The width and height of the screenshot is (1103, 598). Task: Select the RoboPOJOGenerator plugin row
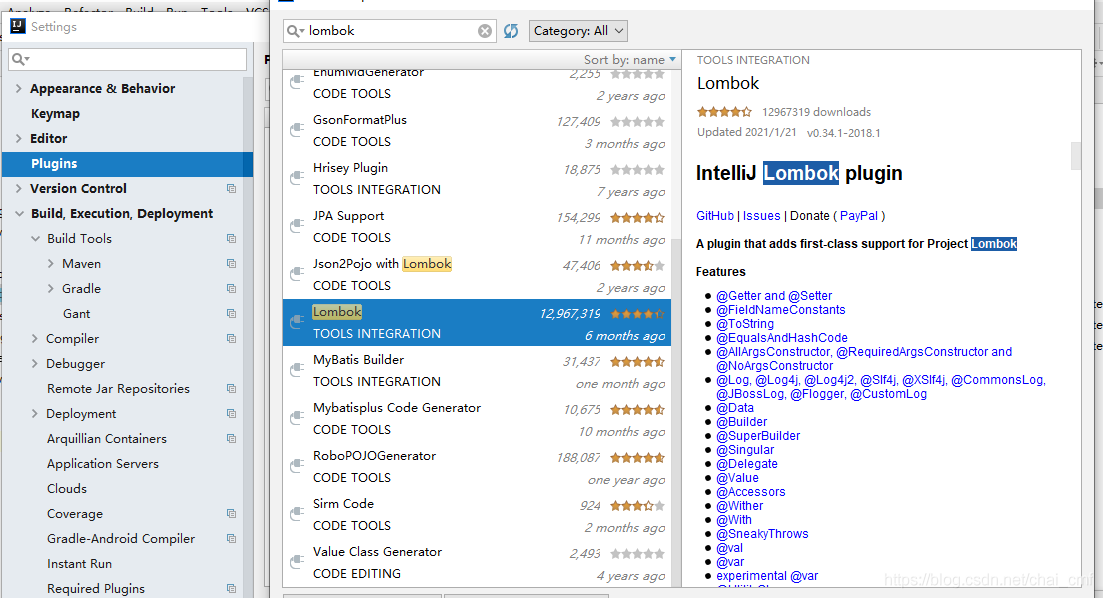(x=477, y=466)
